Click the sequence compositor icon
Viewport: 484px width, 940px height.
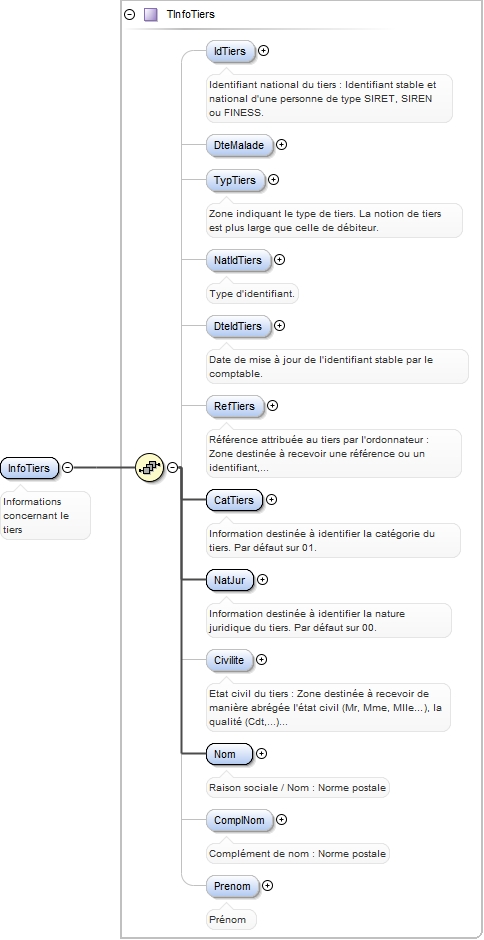[149, 468]
